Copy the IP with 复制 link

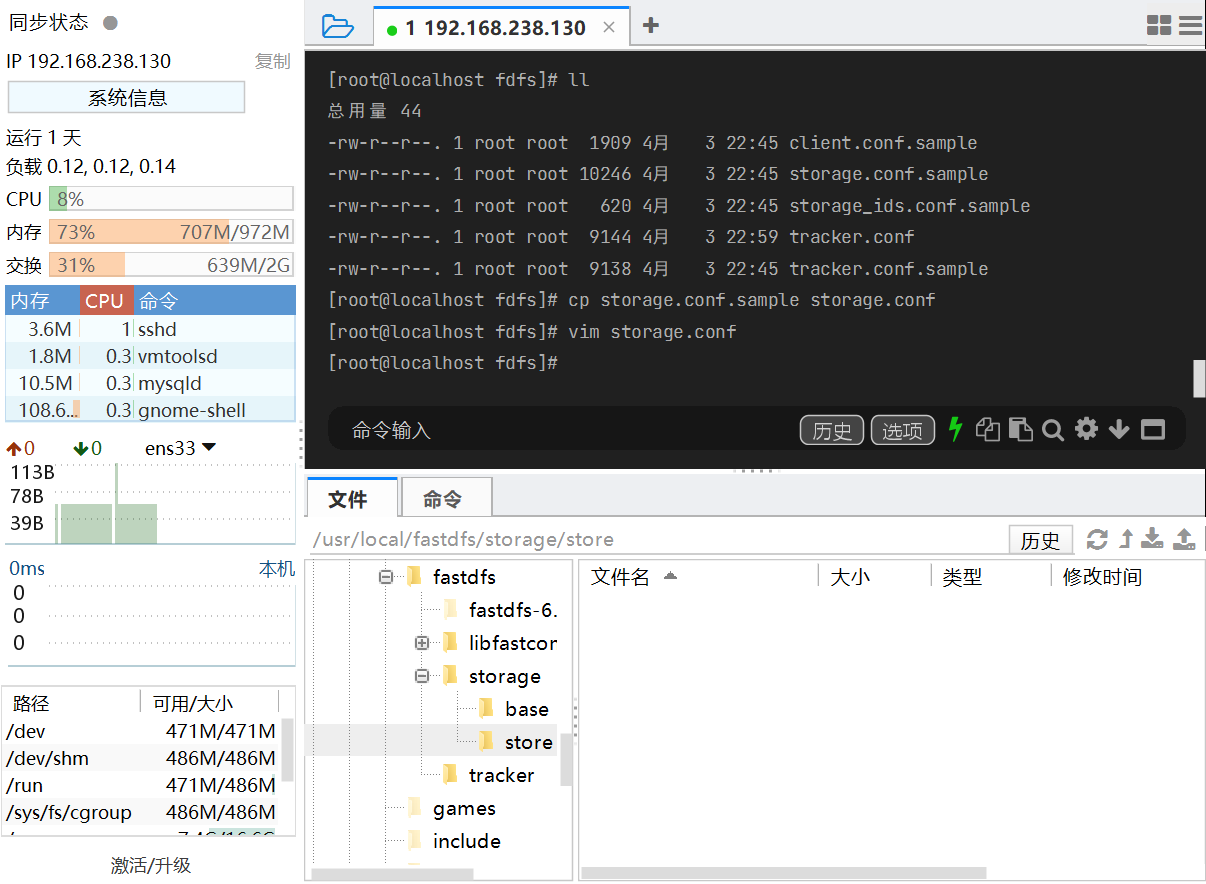point(272,61)
